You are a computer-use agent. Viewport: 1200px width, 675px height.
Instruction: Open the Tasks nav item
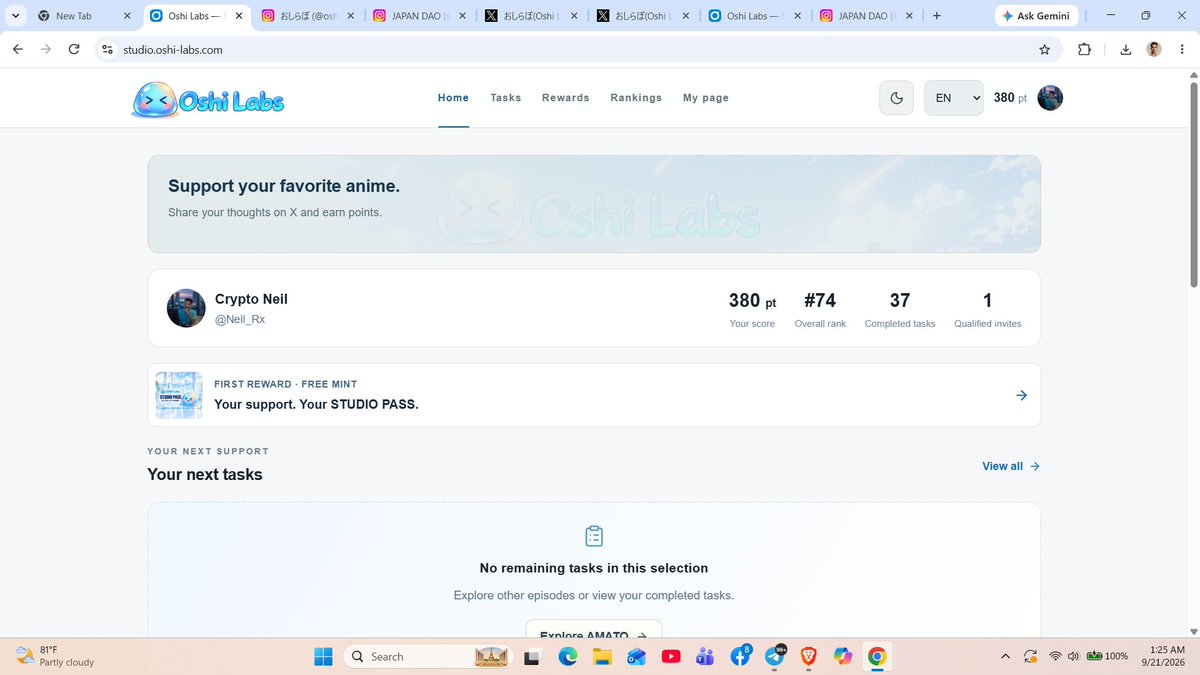[x=506, y=98]
